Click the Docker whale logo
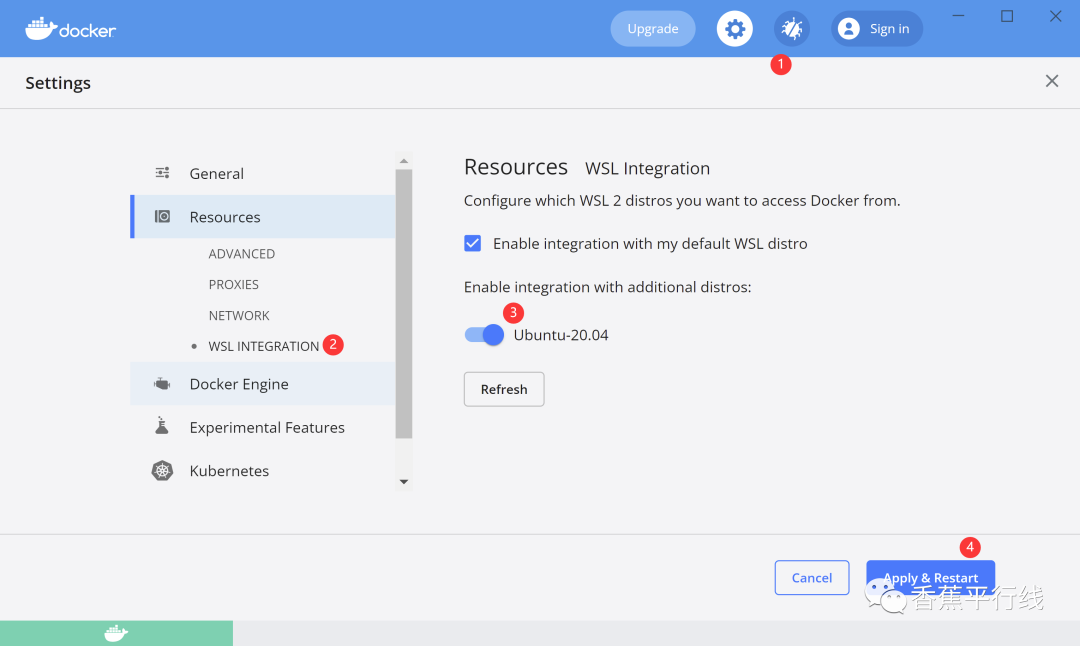This screenshot has width=1080, height=646. tap(40, 28)
